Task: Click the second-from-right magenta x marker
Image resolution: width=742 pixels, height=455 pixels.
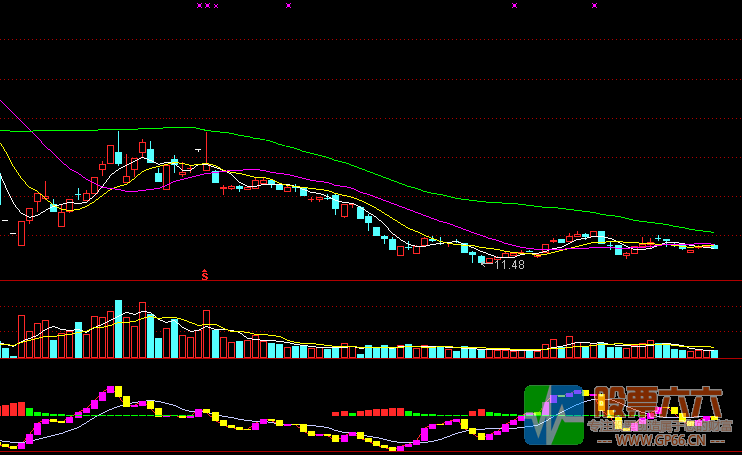Action: pos(515,6)
